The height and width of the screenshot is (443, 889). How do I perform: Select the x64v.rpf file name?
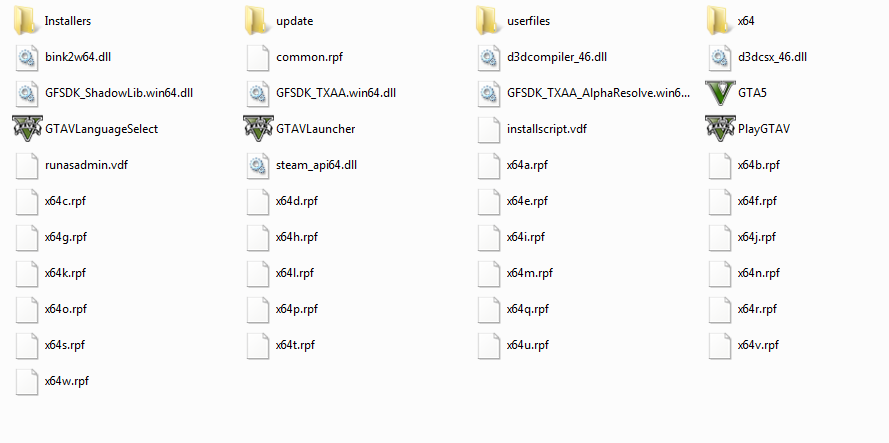point(758,345)
